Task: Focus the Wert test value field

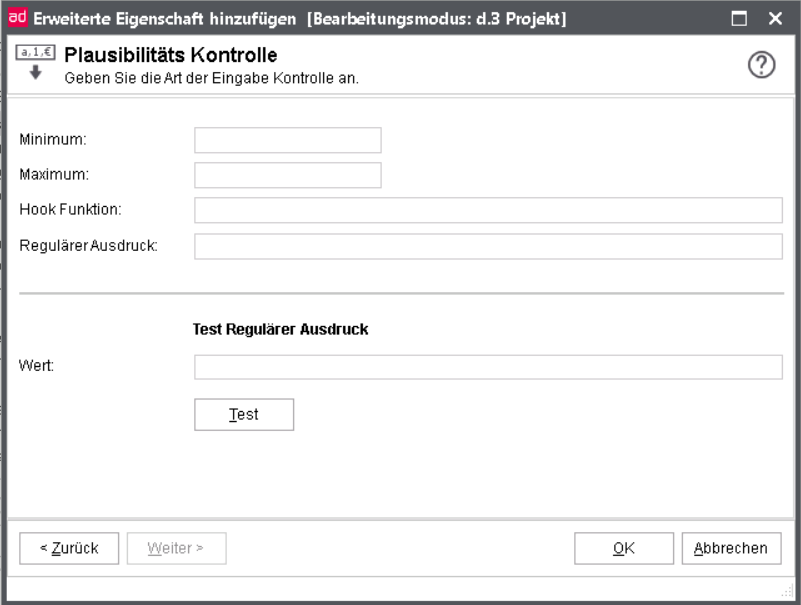Action: click(x=487, y=367)
